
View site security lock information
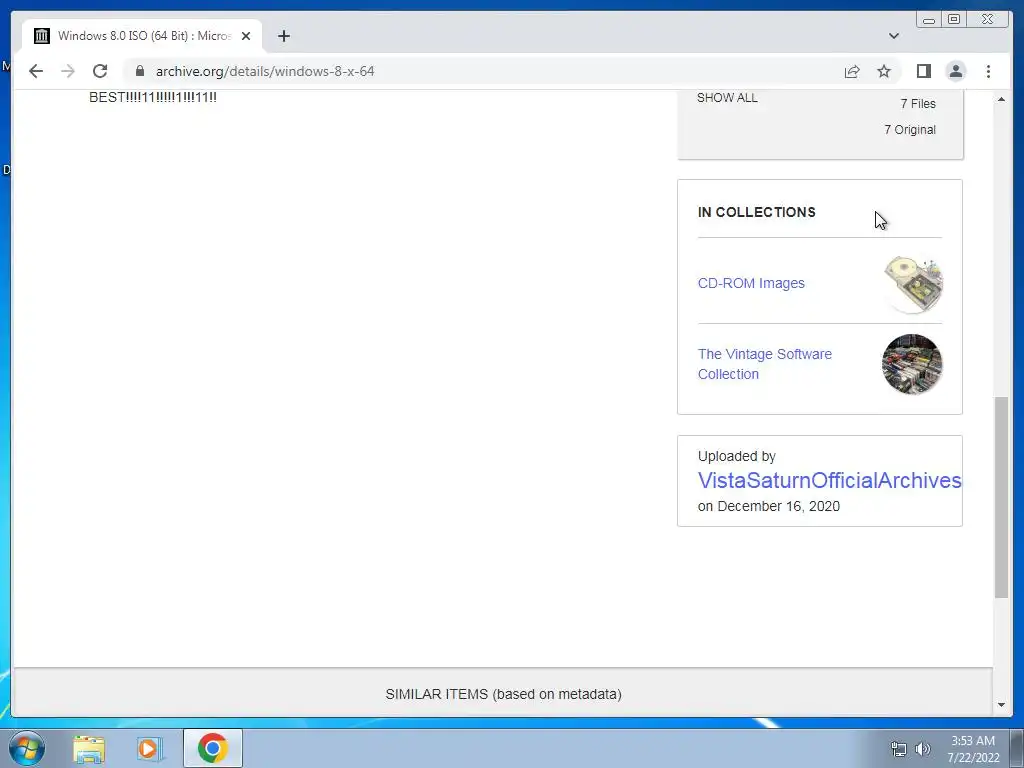point(139,71)
